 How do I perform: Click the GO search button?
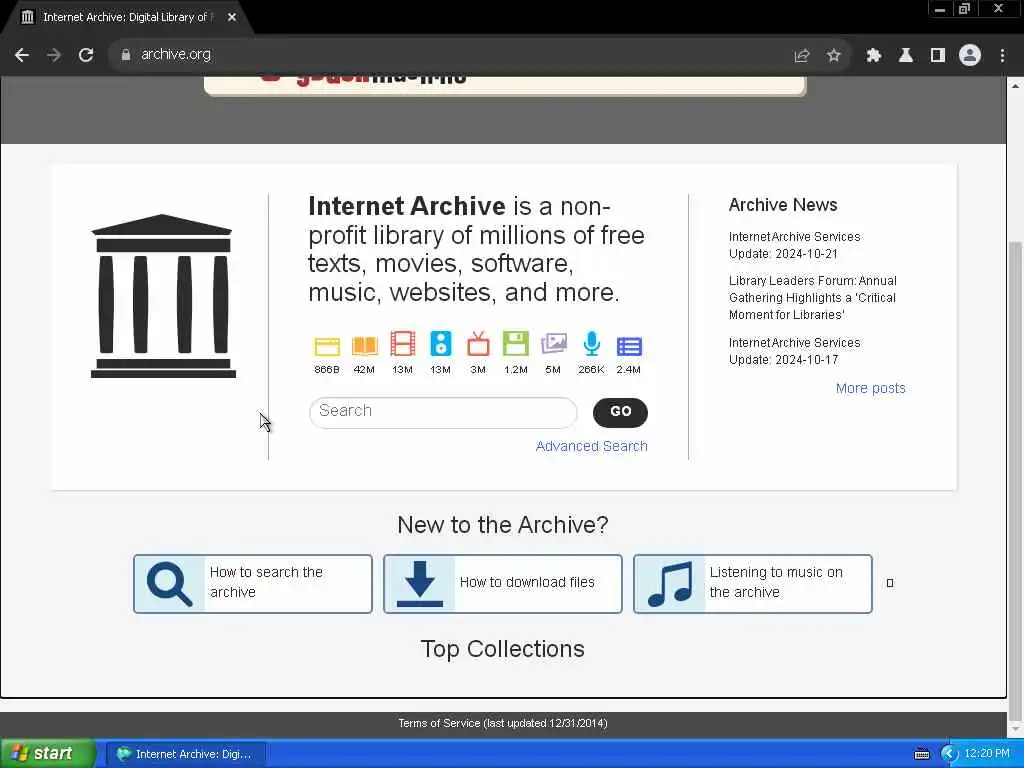pos(620,412)
